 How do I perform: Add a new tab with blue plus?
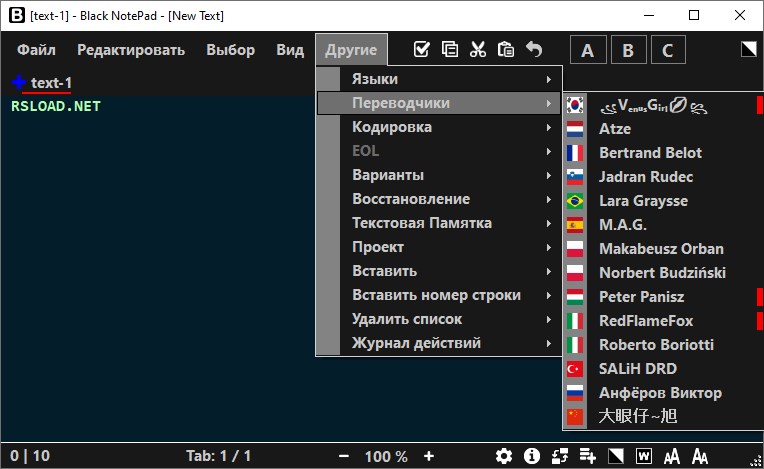(19, 82)
